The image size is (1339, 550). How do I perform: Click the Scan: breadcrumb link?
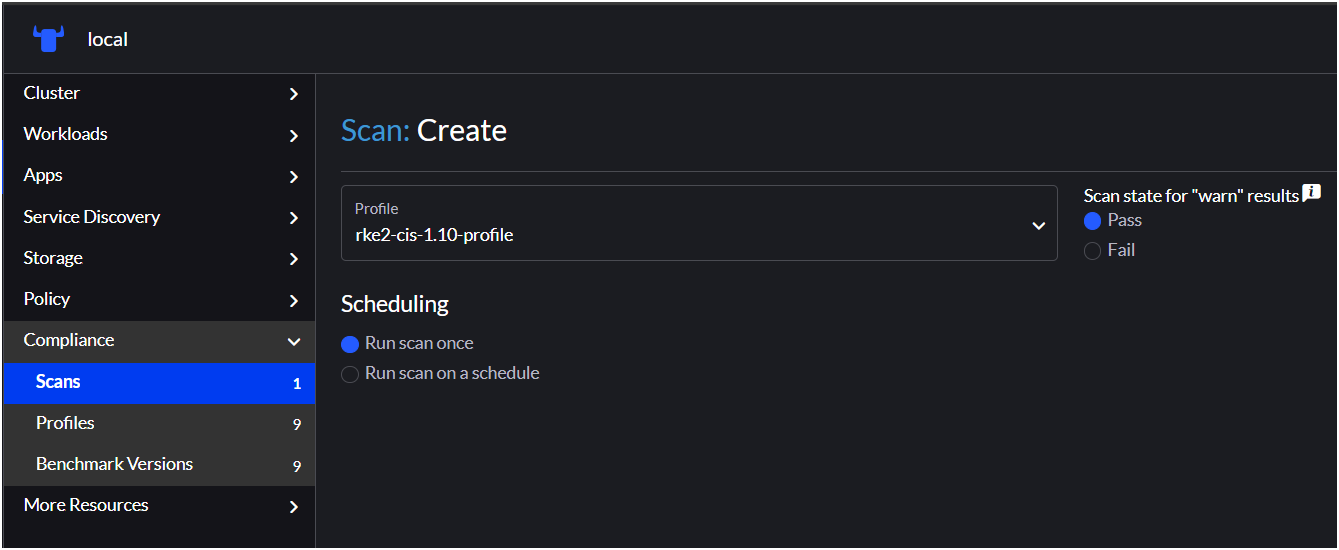pos(375,131)
